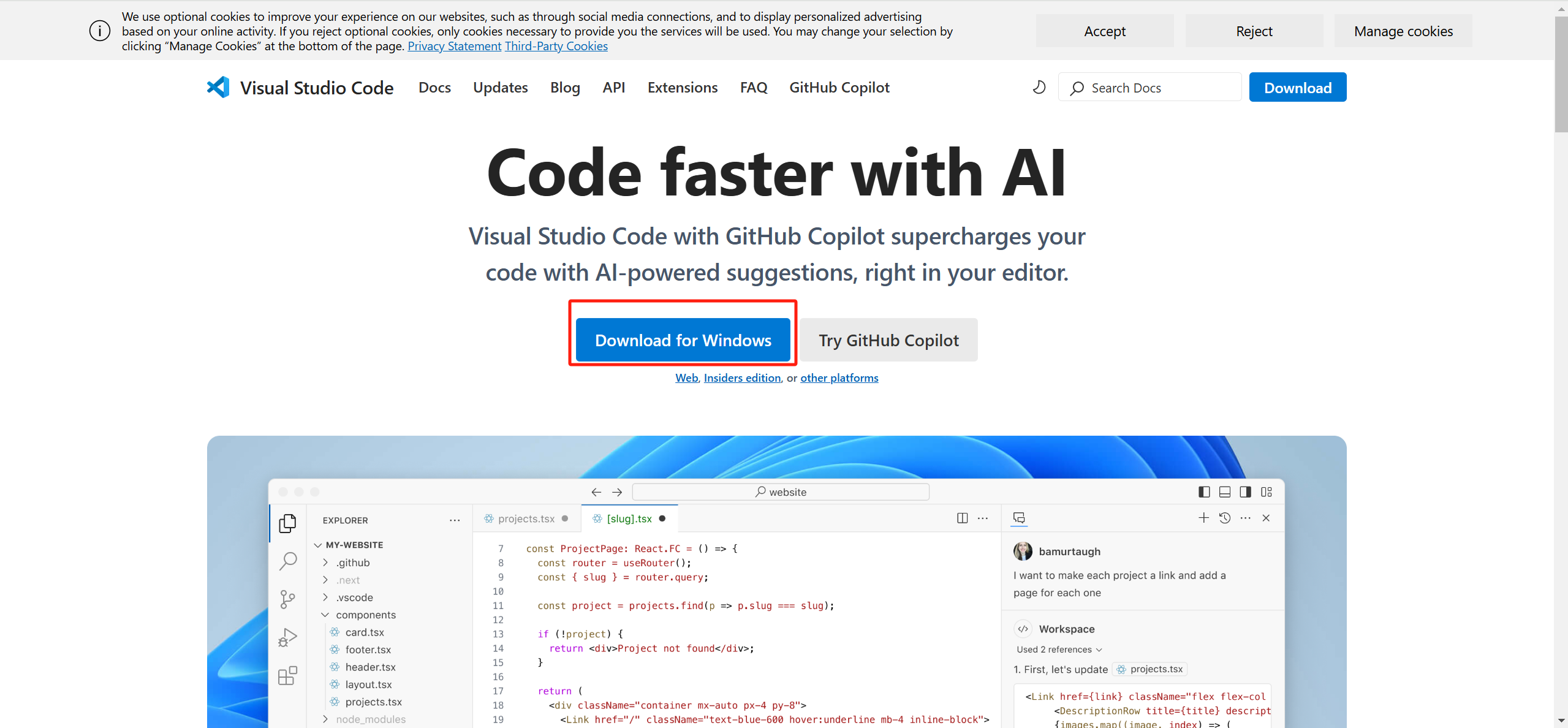
Task: Open the Insiders edition link
Action: [742, 377]
